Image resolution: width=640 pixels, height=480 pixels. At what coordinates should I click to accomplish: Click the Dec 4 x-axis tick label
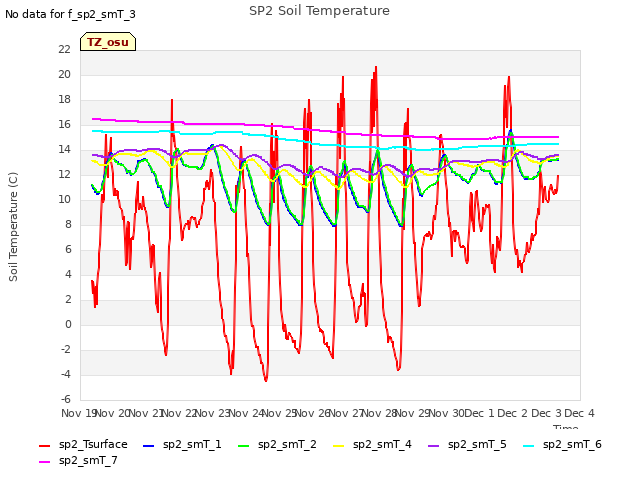pos(579,413)
